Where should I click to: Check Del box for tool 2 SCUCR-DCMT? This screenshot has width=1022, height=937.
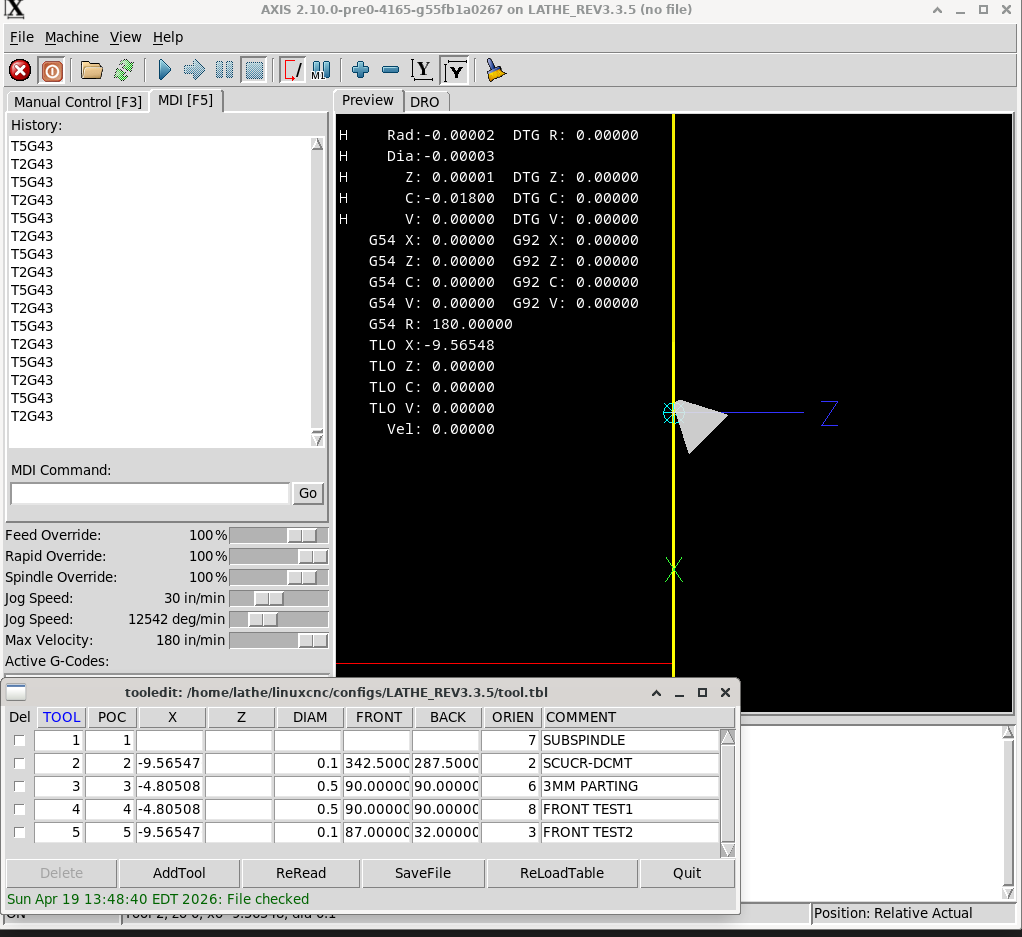(x=19, y=763)
